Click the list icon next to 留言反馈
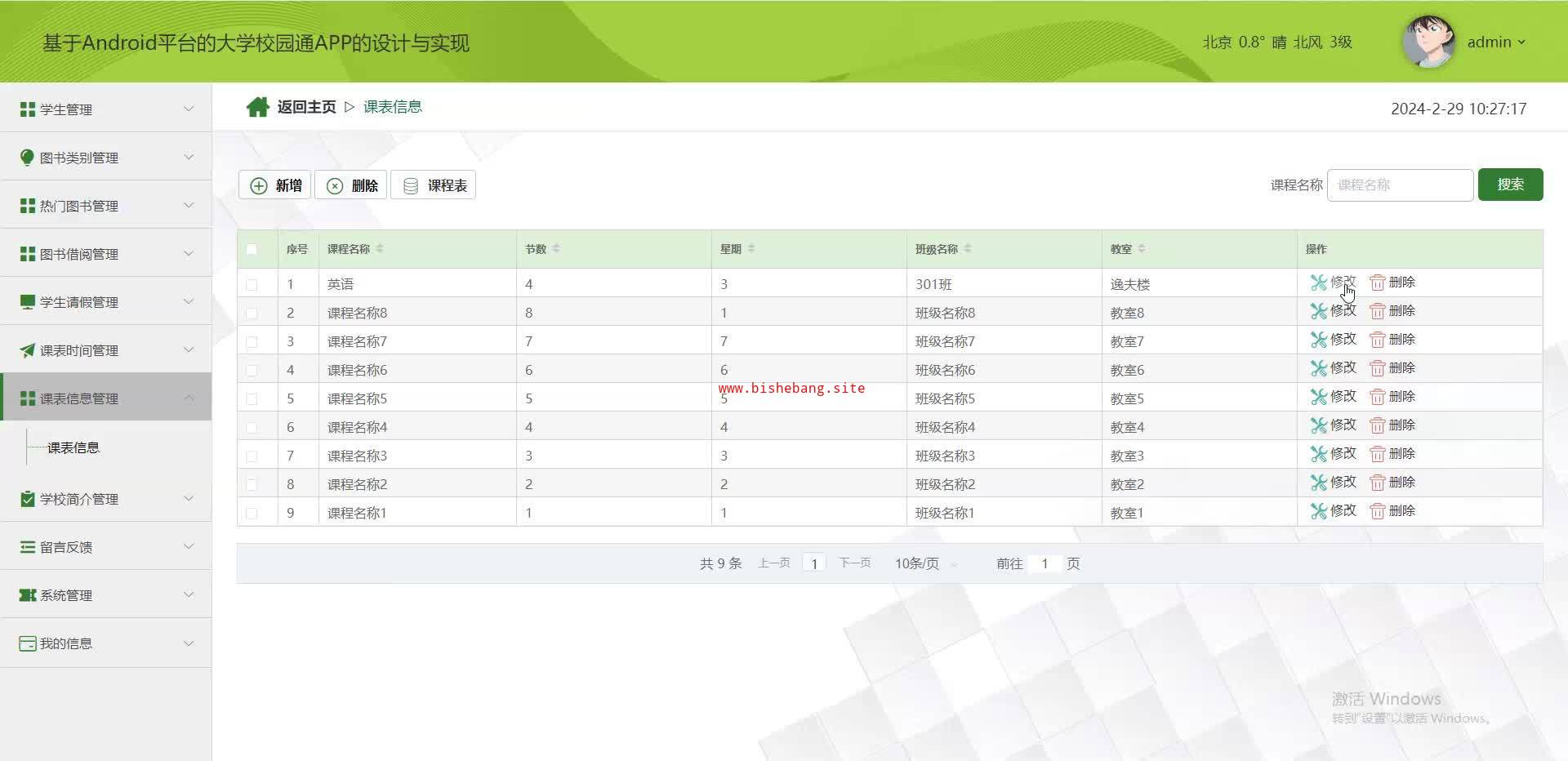The image size is (1568, 761). pyautogui.click(x=28, y=547)
